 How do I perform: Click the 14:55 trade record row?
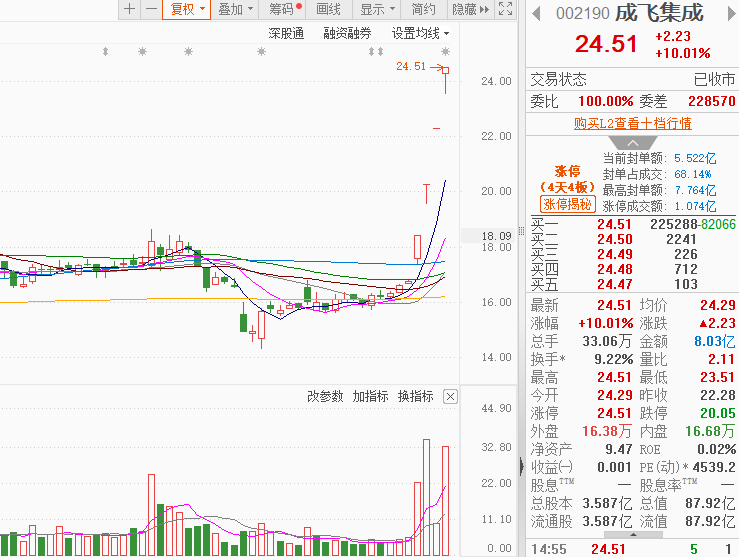coord(632,549)
